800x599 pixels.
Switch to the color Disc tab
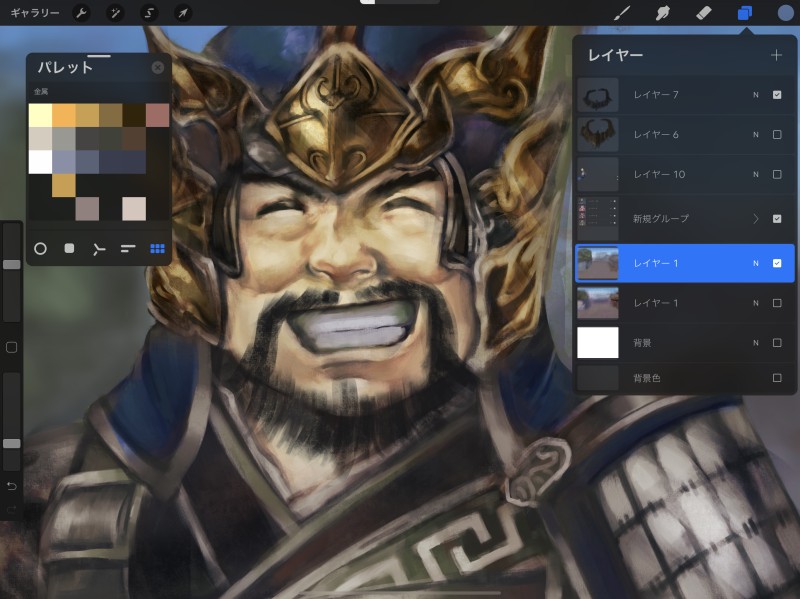coord(40,248)
